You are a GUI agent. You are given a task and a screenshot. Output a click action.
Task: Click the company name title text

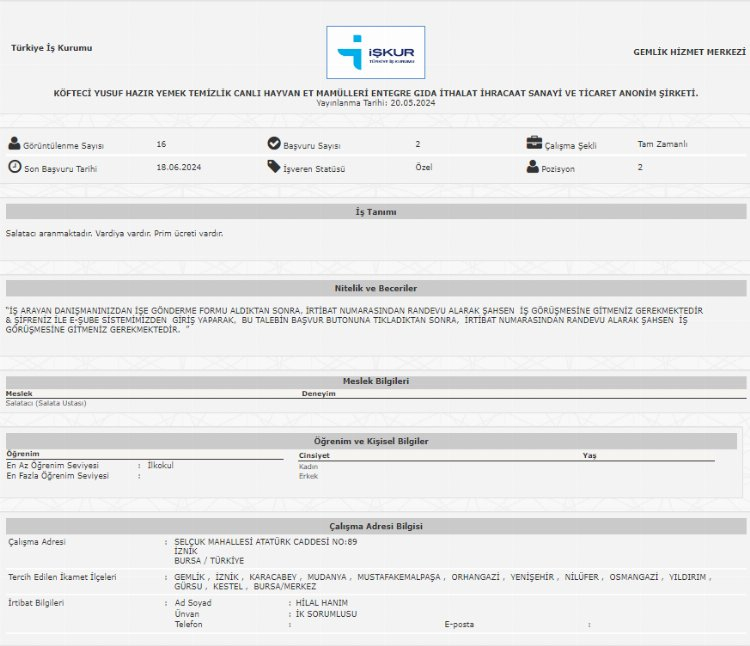coord(375,93)
